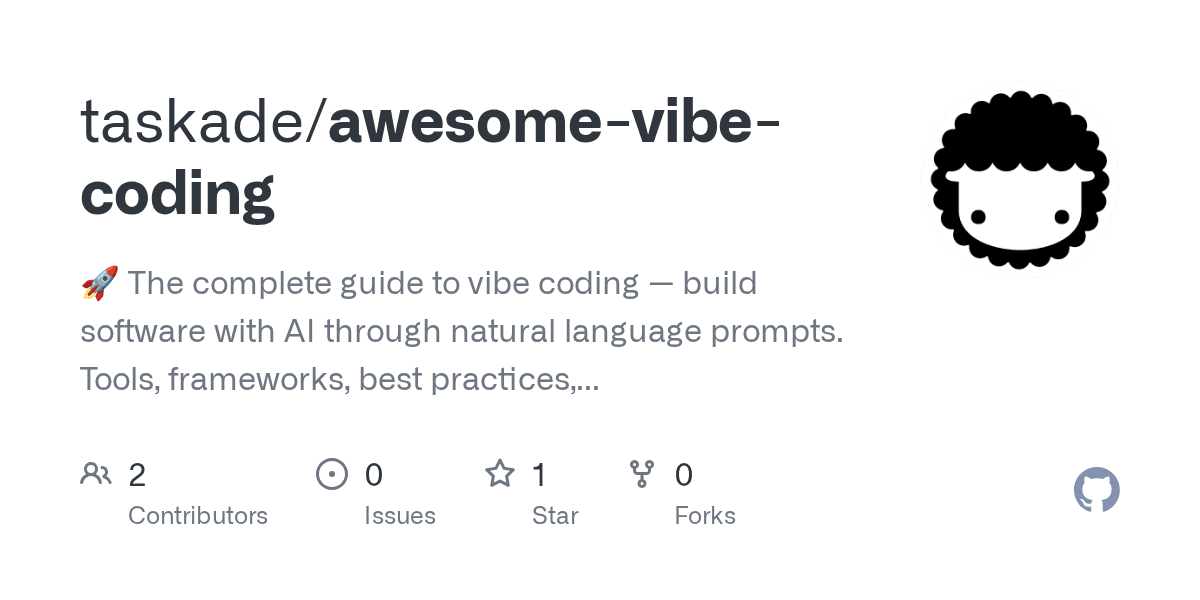Click the Contributors people icon
1200x600 pixels.
pos(96,474)
